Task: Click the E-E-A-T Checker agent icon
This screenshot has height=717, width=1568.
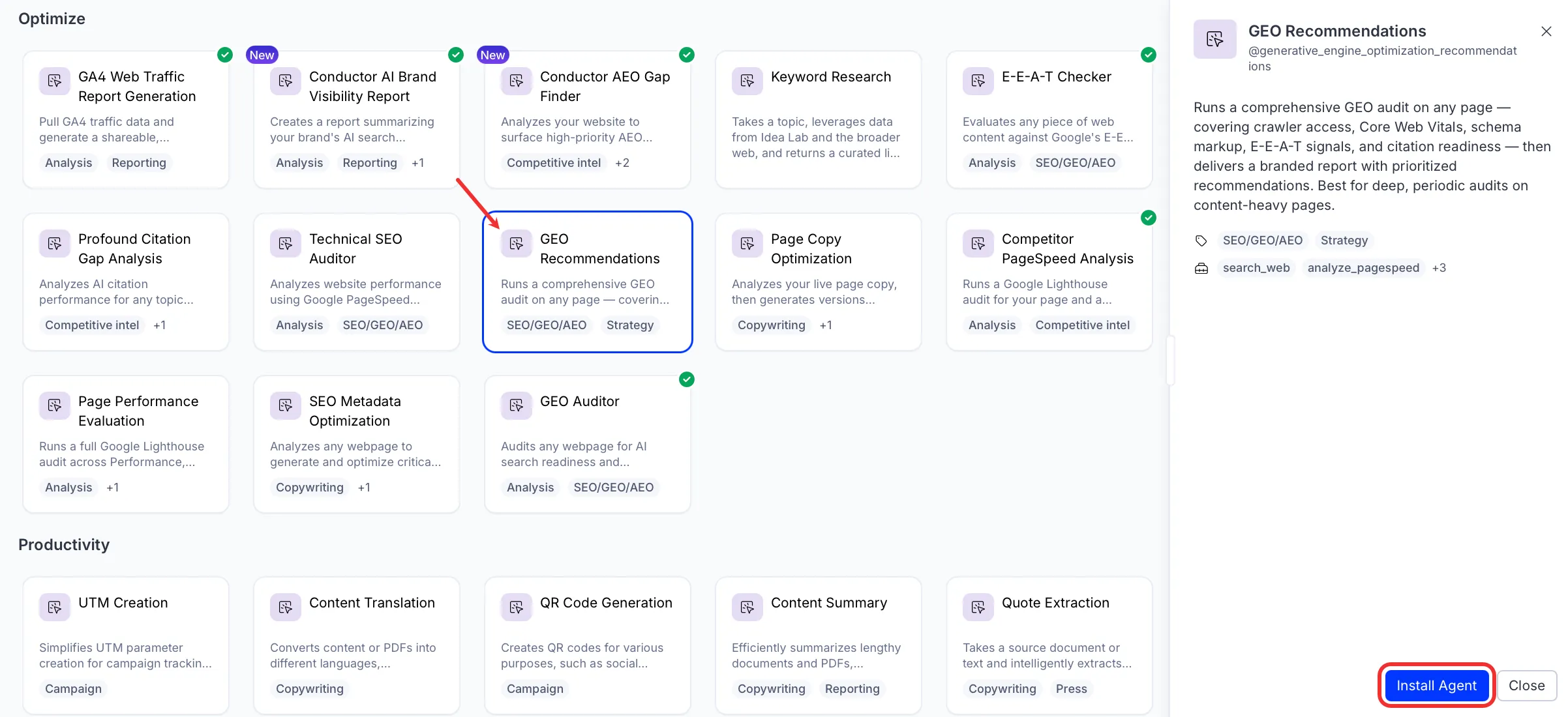Action: tap(978, 81)
